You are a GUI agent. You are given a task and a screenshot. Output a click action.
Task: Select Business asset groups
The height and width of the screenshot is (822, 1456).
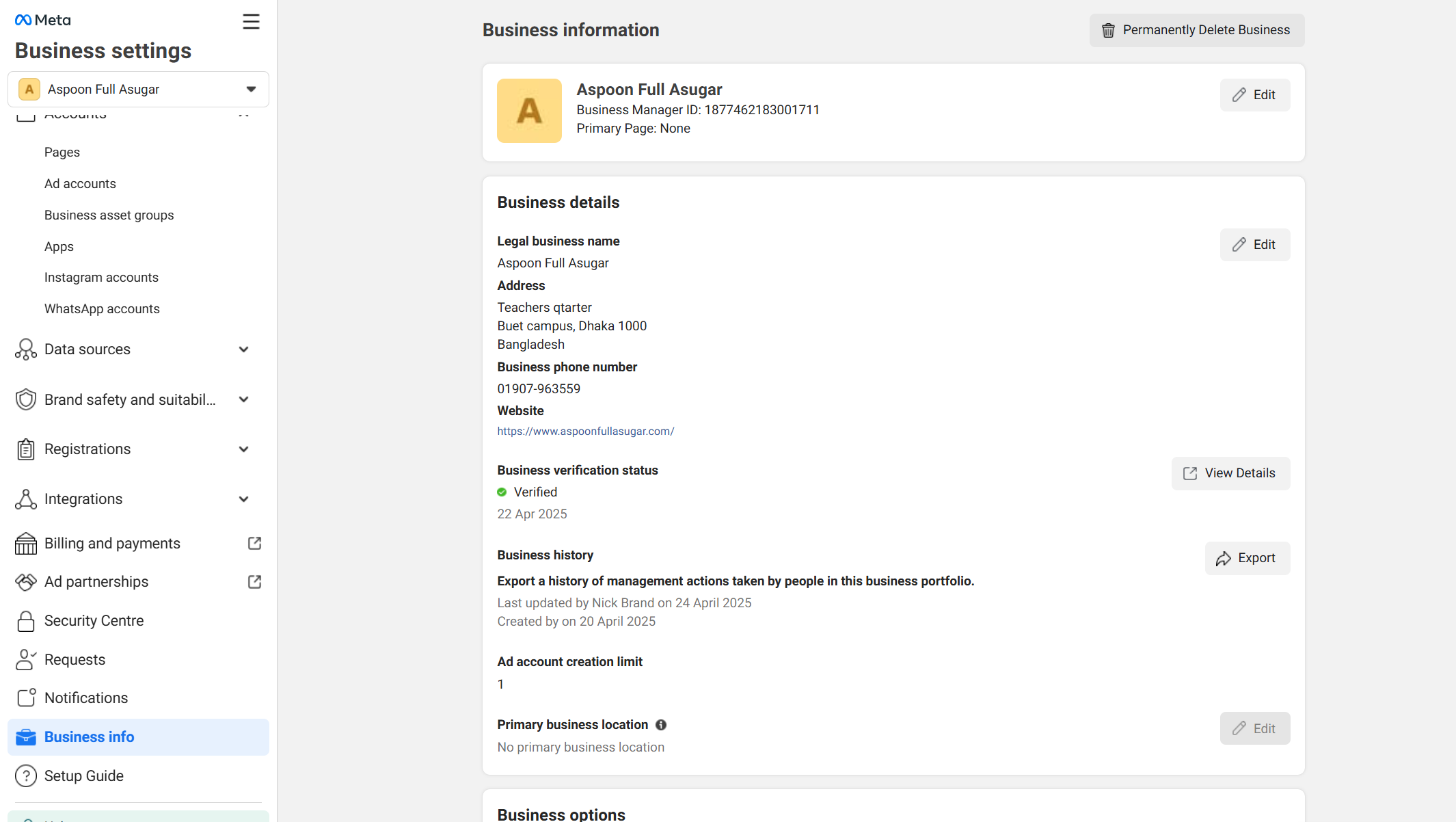[109, 215]
